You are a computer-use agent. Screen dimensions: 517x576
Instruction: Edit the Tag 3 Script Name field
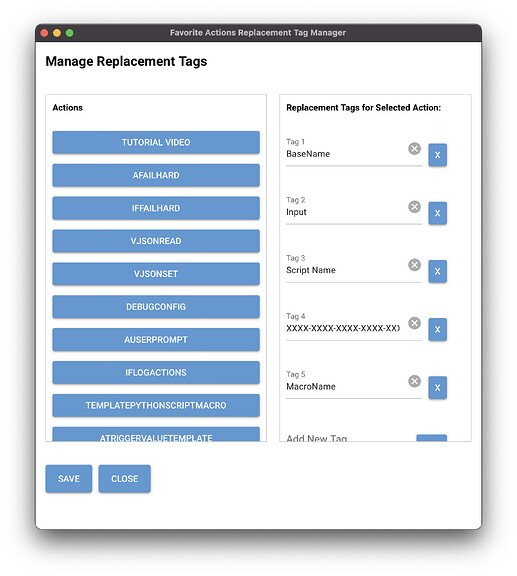click(x=345, y=270)
